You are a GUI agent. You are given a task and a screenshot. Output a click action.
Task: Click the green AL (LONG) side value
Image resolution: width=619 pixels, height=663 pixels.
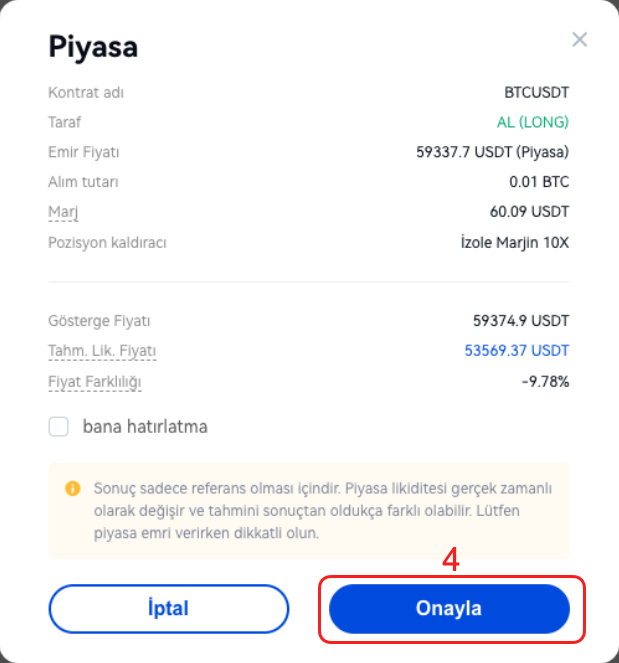click(533, 122)
